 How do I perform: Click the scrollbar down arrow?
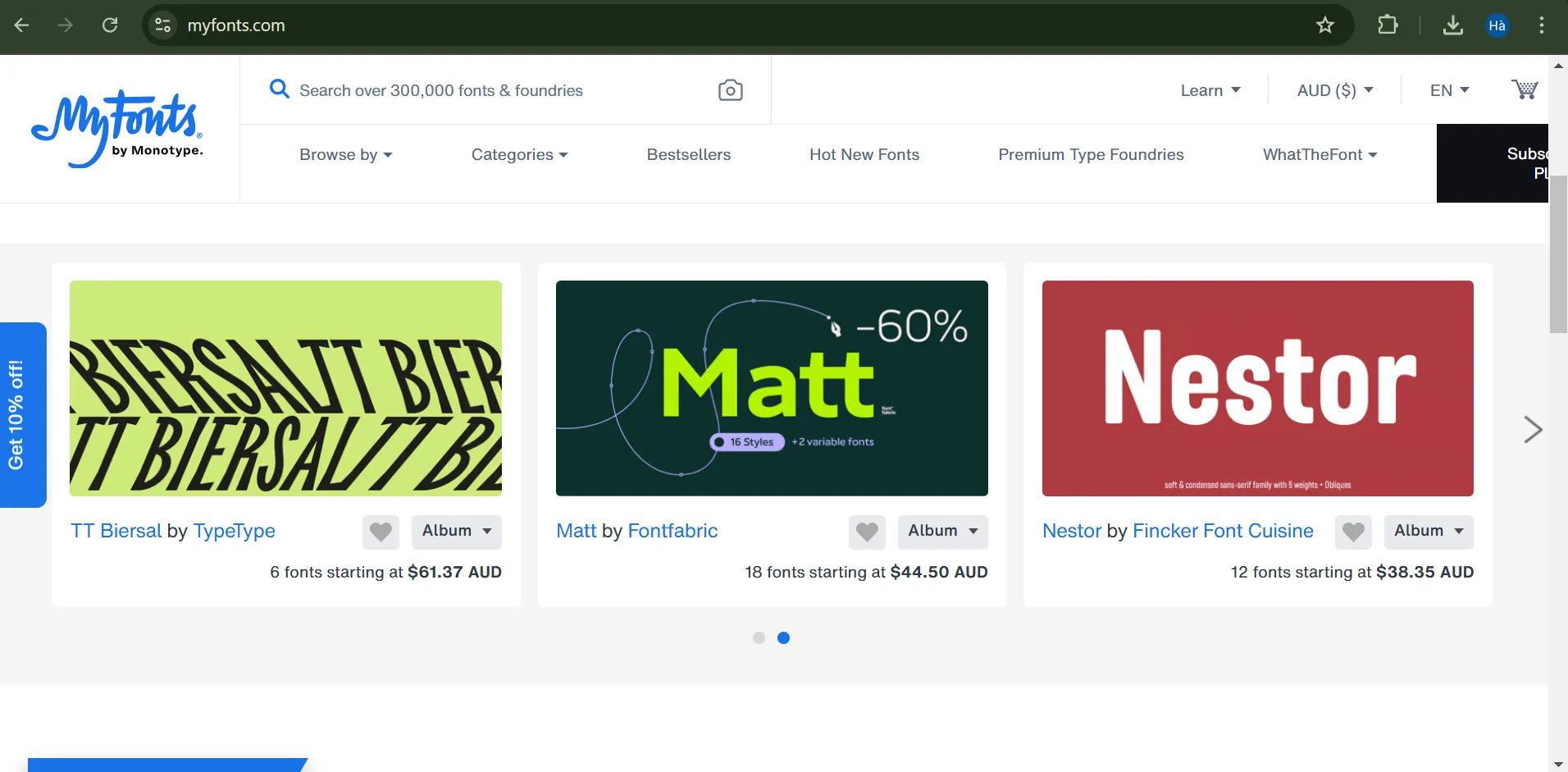tap(1558, 764)
